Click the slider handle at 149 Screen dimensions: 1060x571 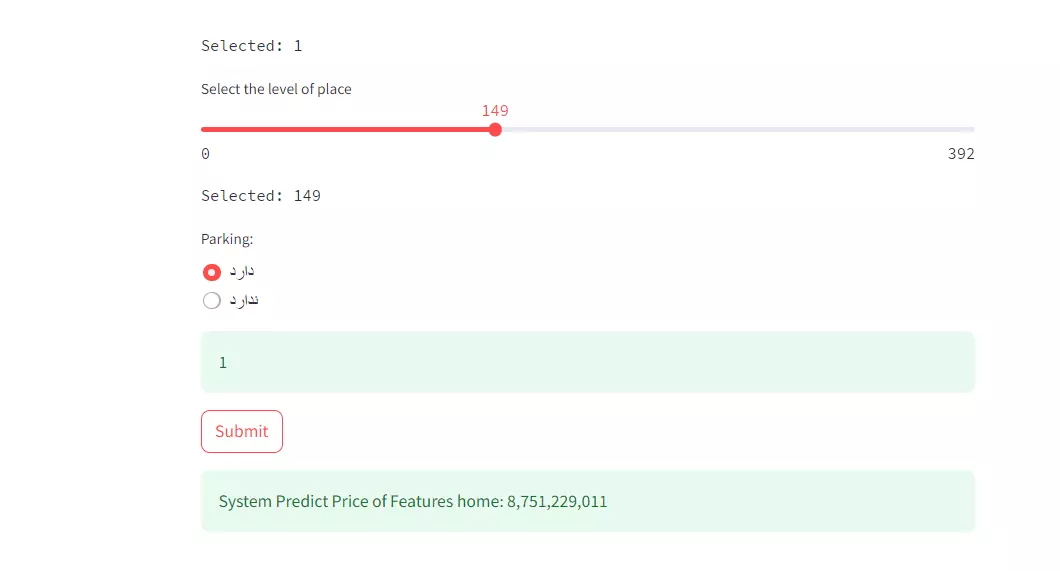click(x=495, y=129)
